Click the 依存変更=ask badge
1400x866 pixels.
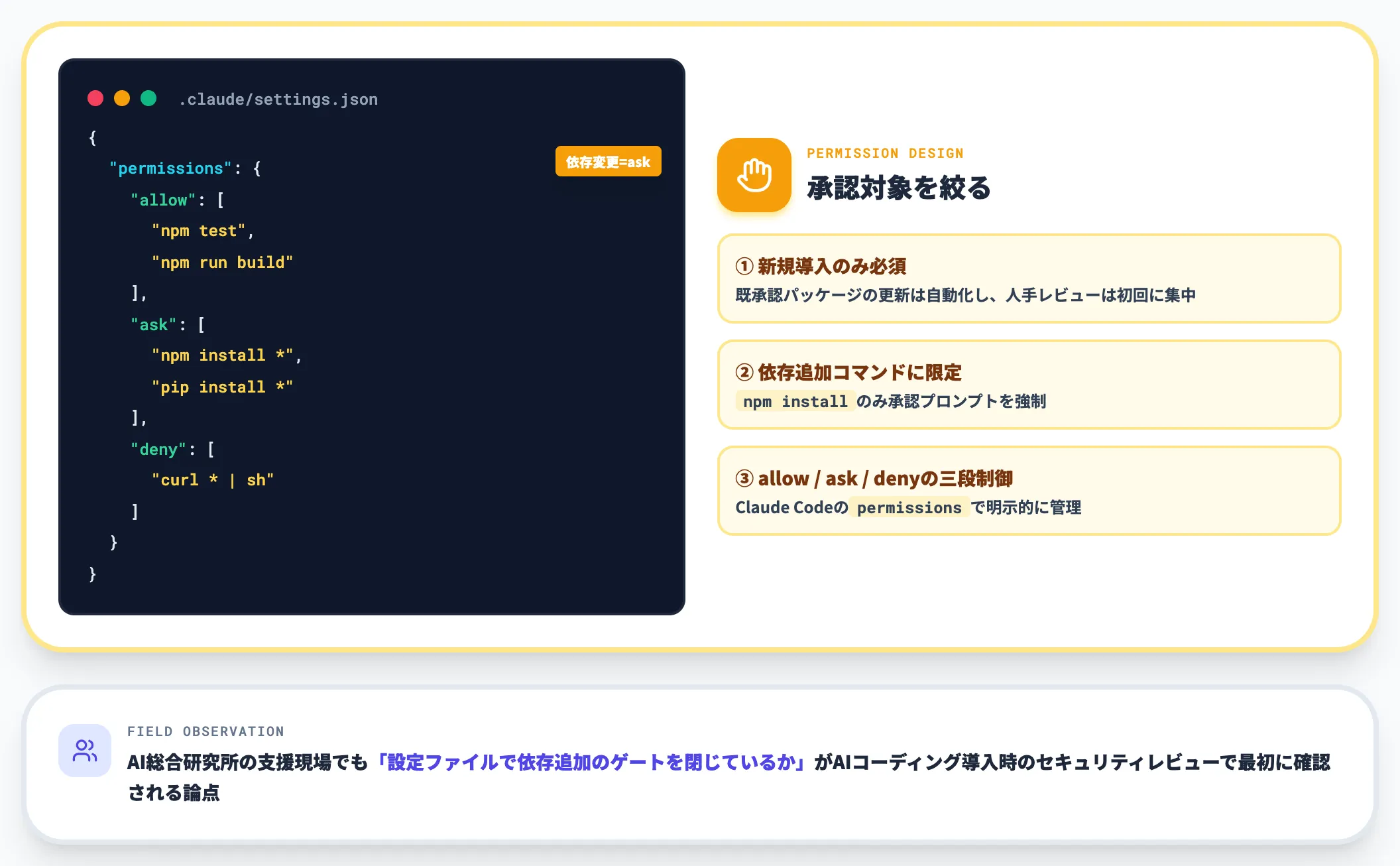(x=608, y=162)
